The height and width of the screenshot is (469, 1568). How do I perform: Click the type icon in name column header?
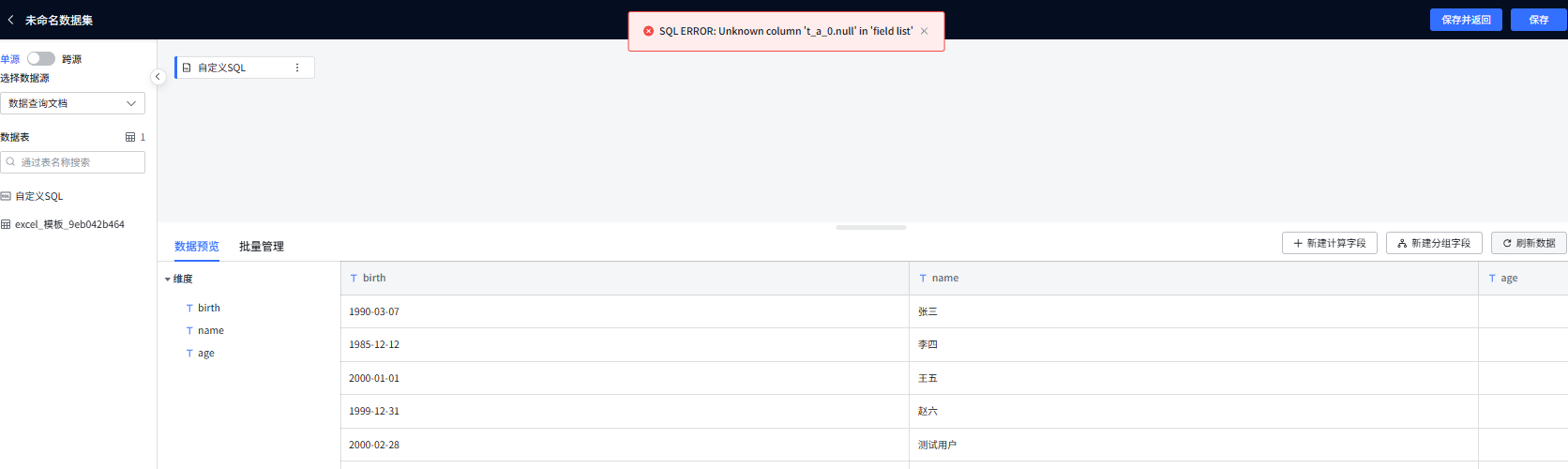point(923,279)
